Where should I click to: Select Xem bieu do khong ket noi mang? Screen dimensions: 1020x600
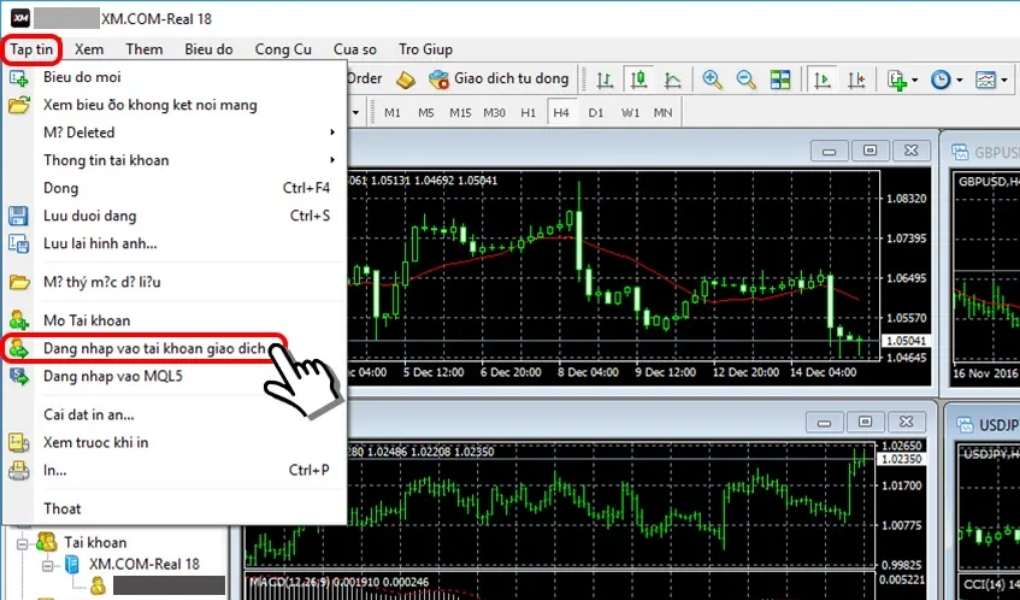click(174, 105)
